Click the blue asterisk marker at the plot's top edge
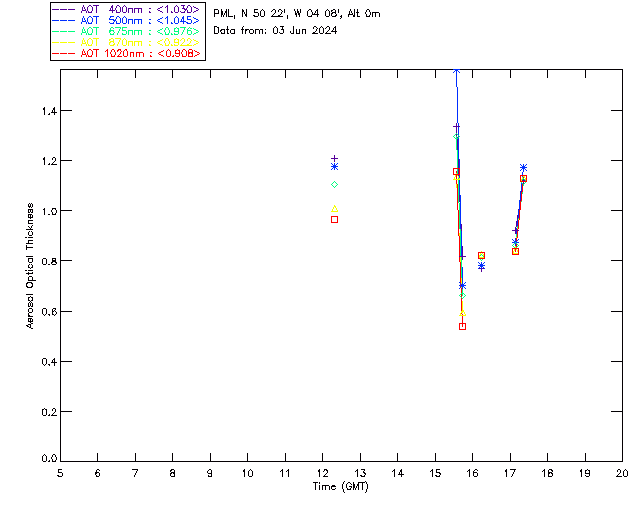 [x=456, y=71]
